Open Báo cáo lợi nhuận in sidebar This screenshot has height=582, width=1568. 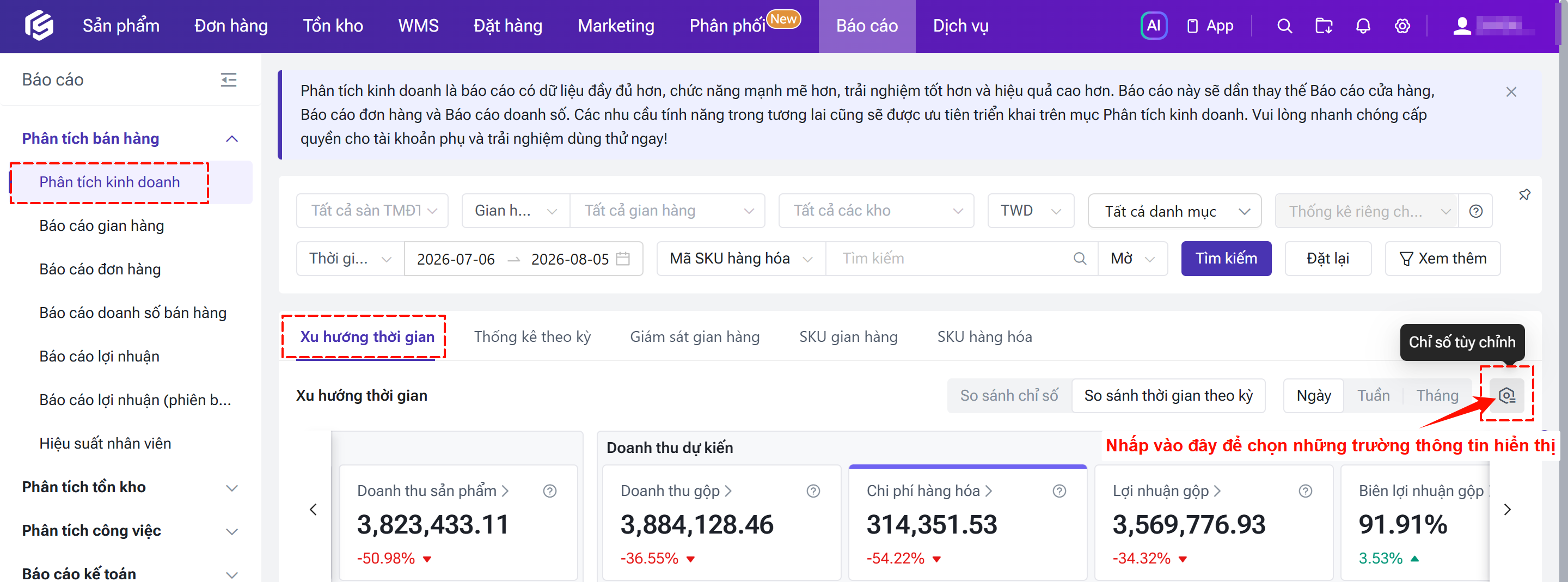[99, 356]
